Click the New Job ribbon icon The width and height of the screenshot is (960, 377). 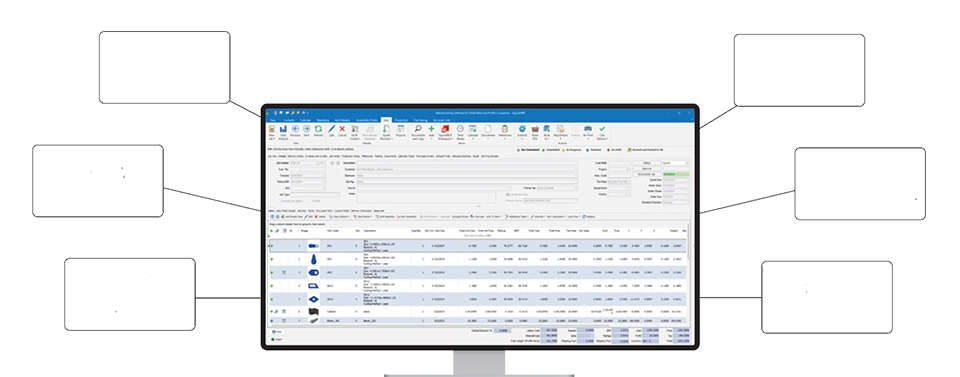pos(272,130)
